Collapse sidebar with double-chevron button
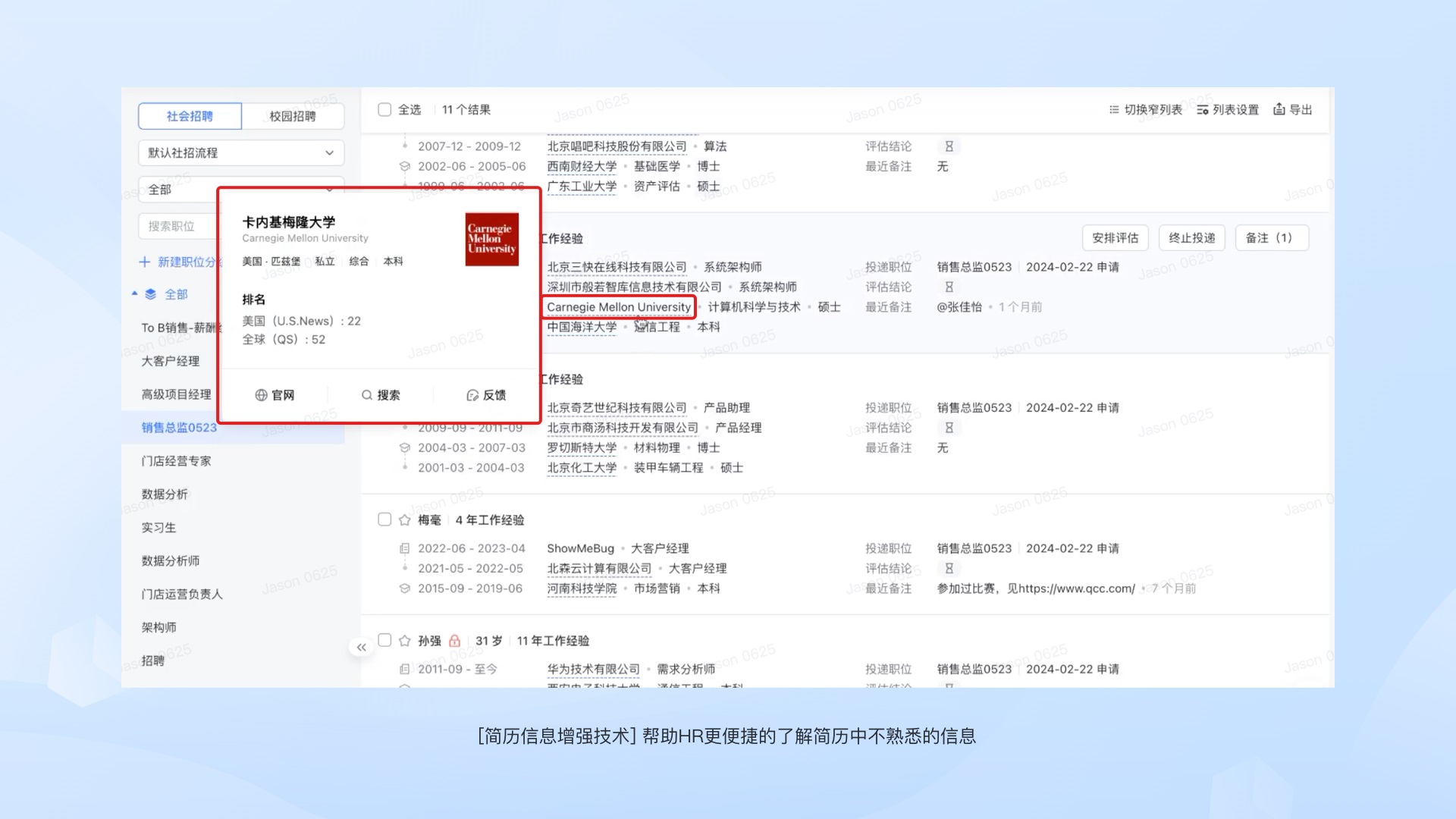This screenshot has width=1456, height=819. tap(362, 647)
